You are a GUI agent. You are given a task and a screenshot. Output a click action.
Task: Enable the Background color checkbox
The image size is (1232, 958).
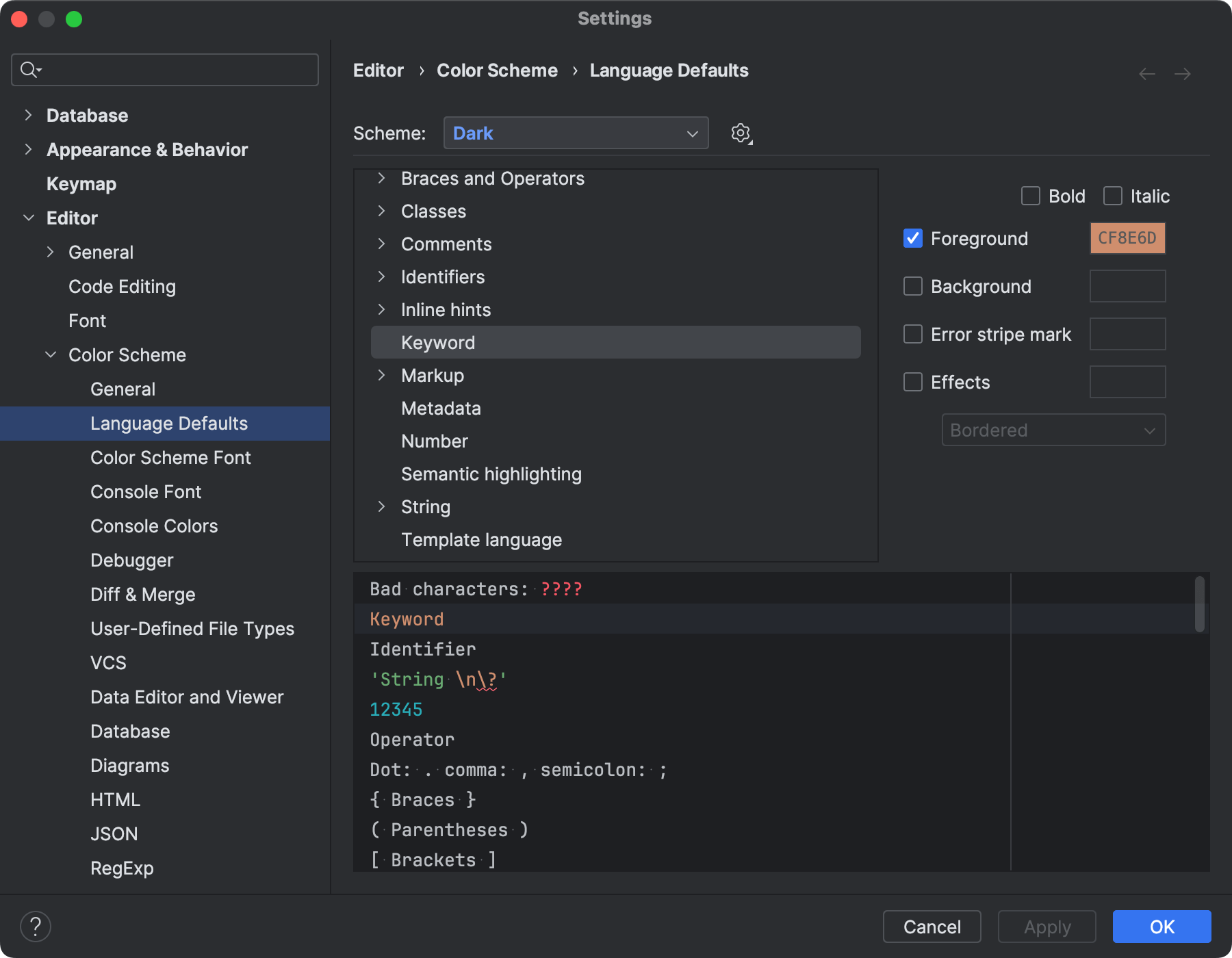pos(912,286)
